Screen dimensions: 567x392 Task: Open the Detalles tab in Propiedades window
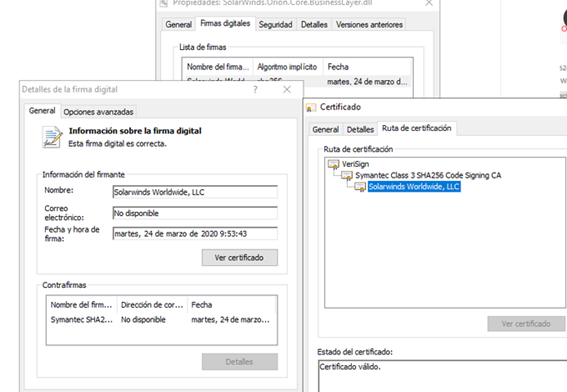point(314,25)
